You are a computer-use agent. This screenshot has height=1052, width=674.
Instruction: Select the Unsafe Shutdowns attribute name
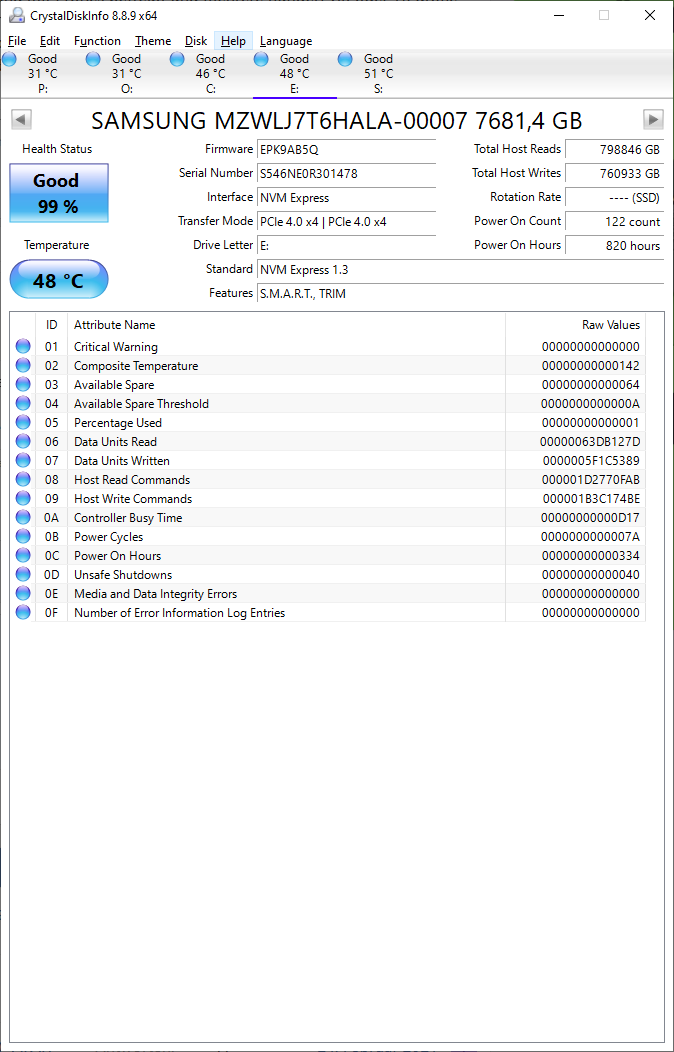pos(123,575)
